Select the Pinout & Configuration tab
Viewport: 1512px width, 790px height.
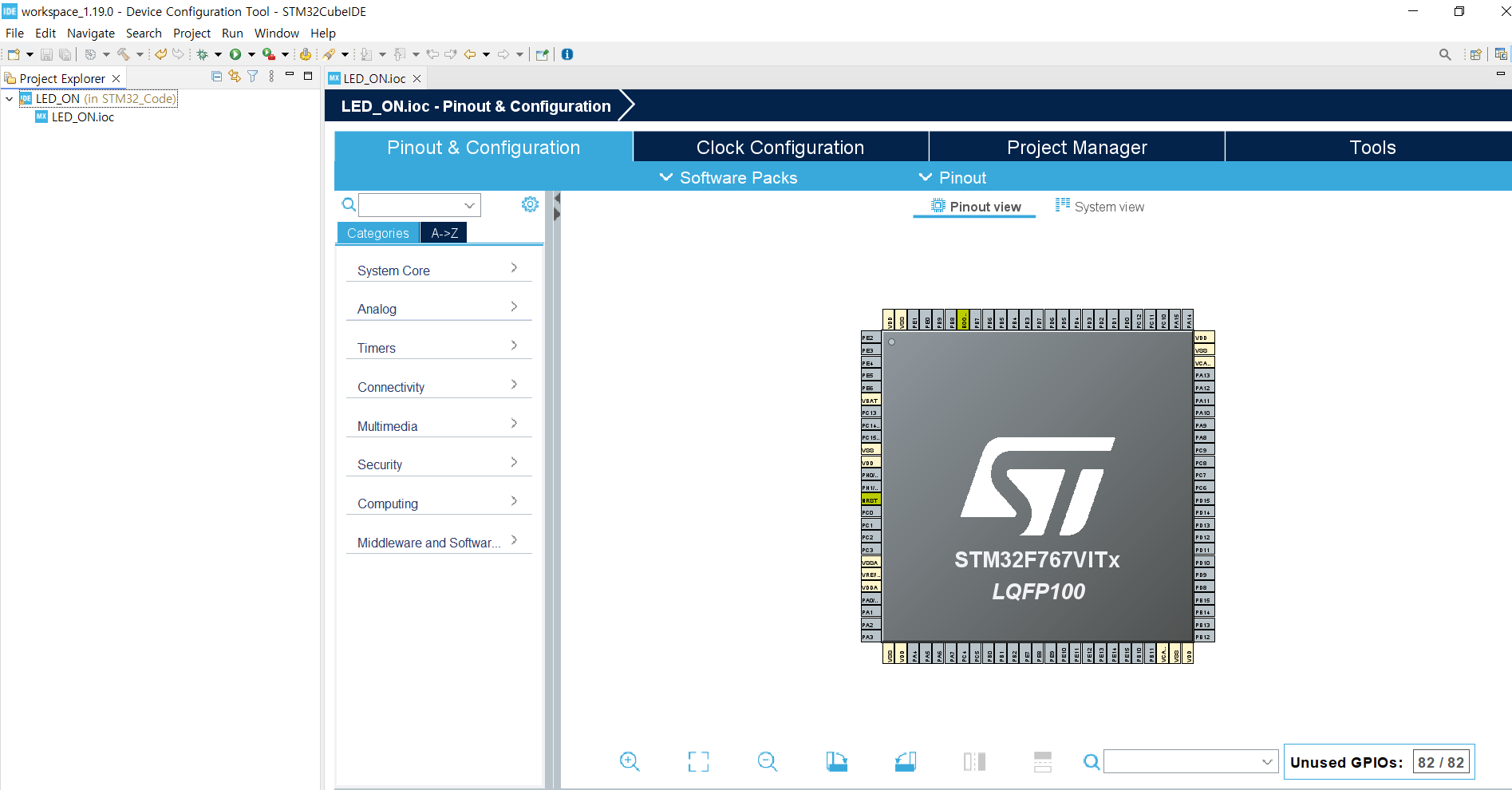484,147
